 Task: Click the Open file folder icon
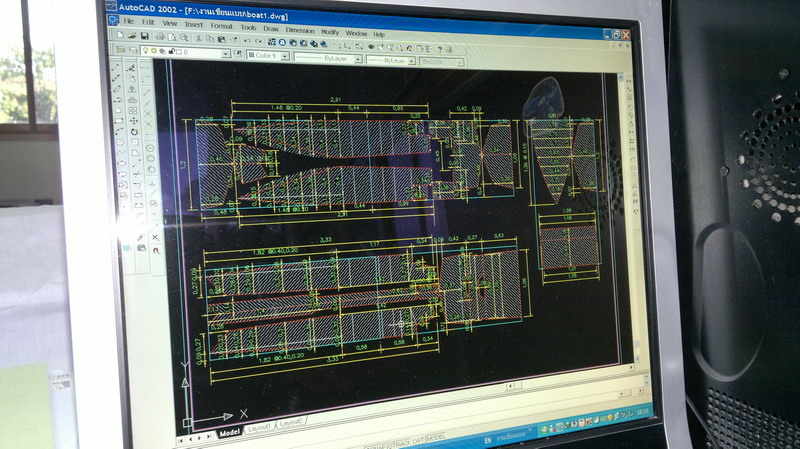coord(132,36)
